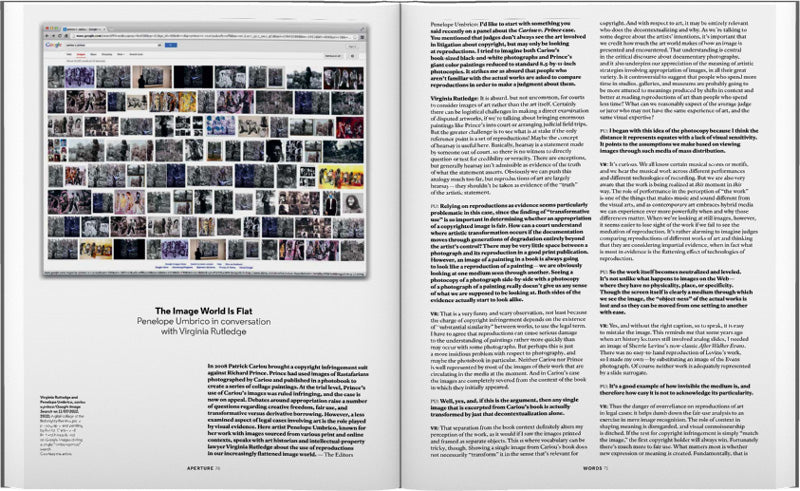Click the credit '— The Editors'
This screenshot has height=491, width=800.
coord(335,454)
